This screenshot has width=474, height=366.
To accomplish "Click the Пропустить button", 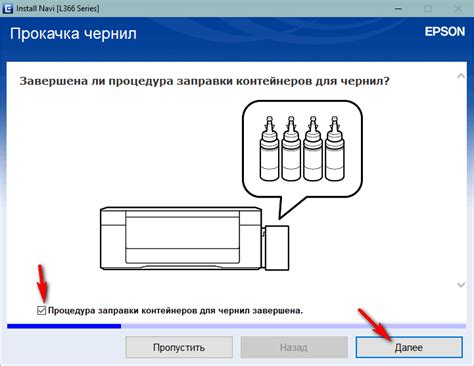I will 179,347.
